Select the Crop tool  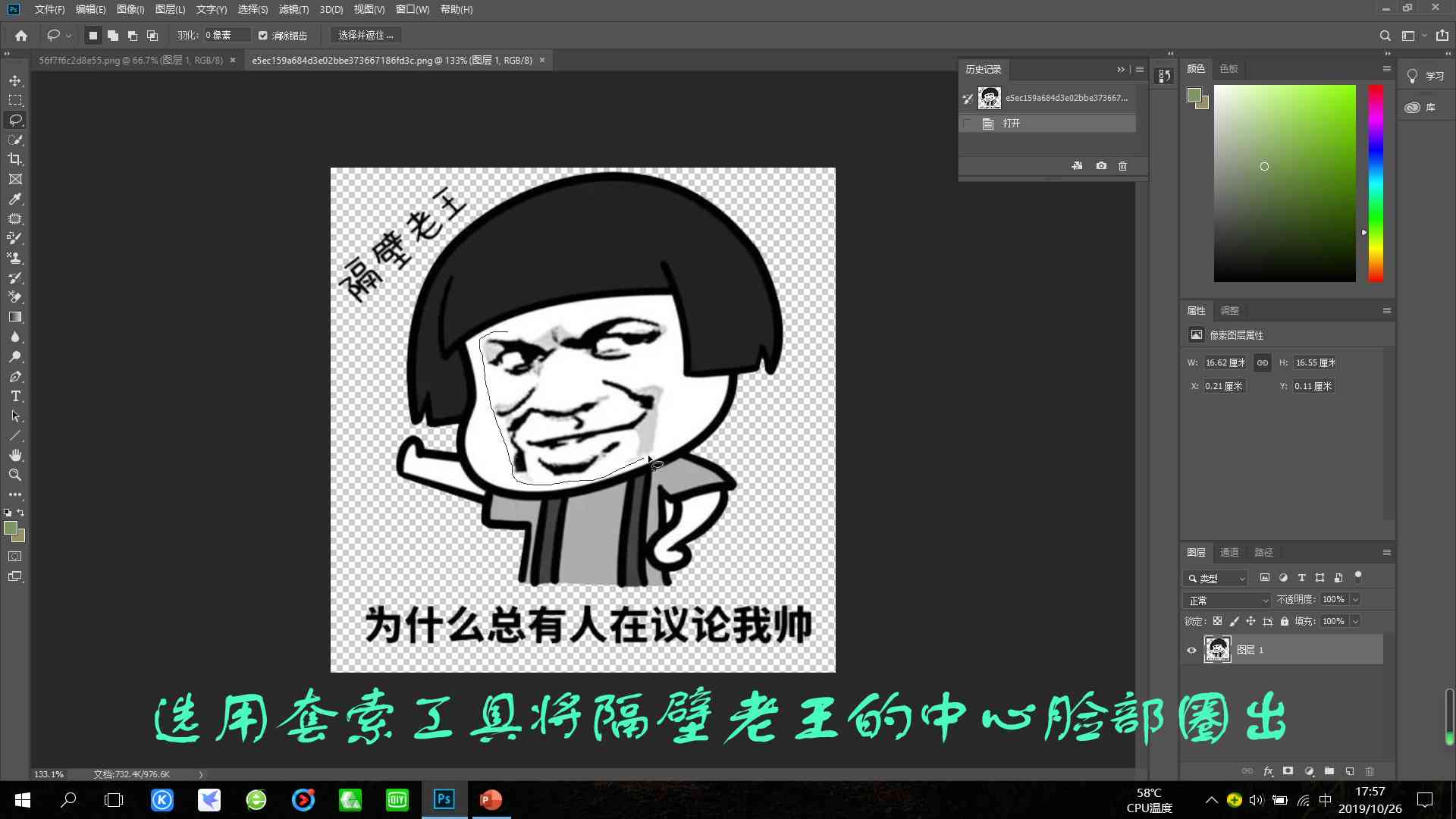click(15, 159)
